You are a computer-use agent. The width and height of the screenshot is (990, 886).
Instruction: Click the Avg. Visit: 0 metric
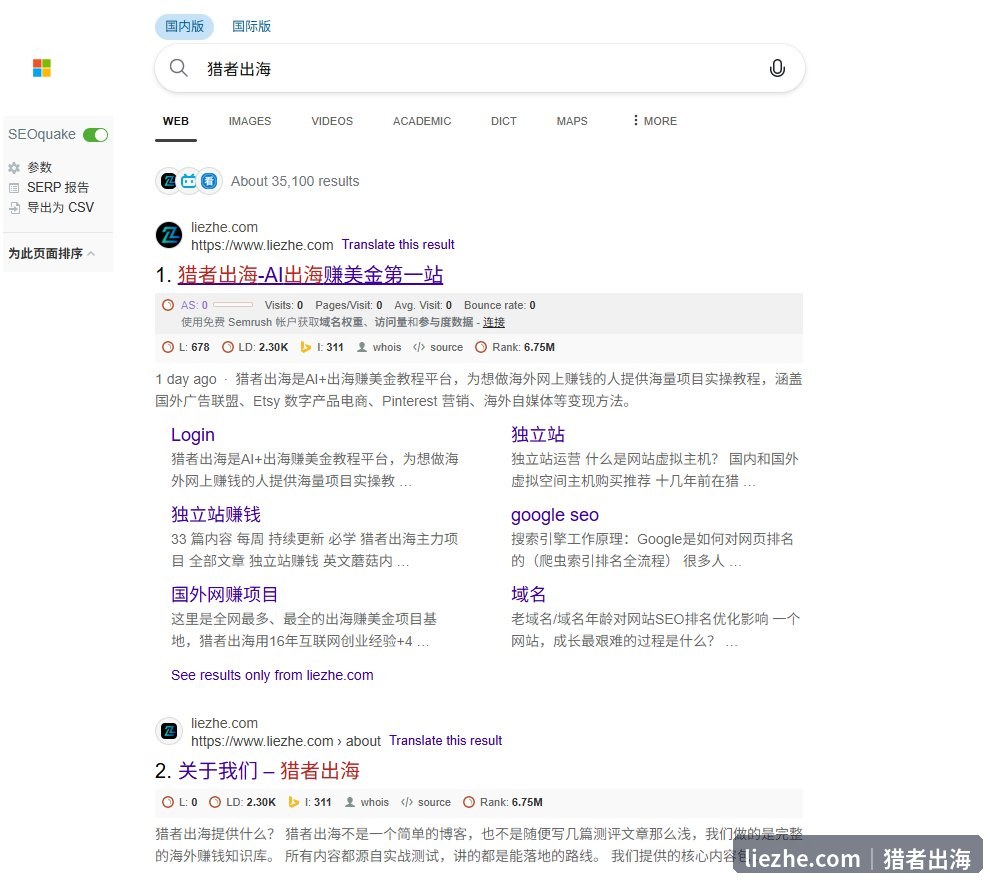[423, 305]
